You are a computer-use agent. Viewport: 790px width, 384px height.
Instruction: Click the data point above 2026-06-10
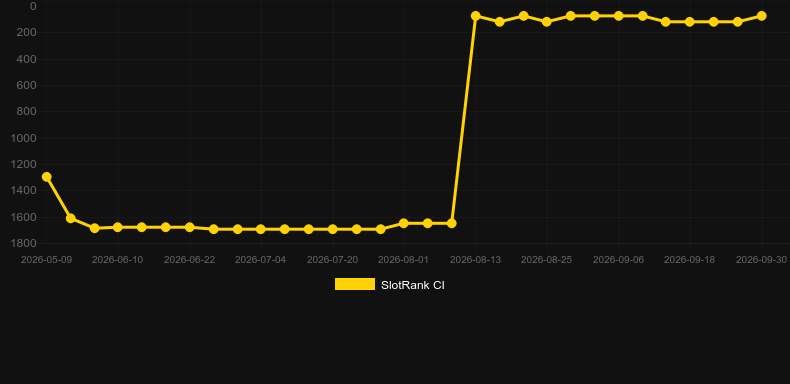point(118,227)
